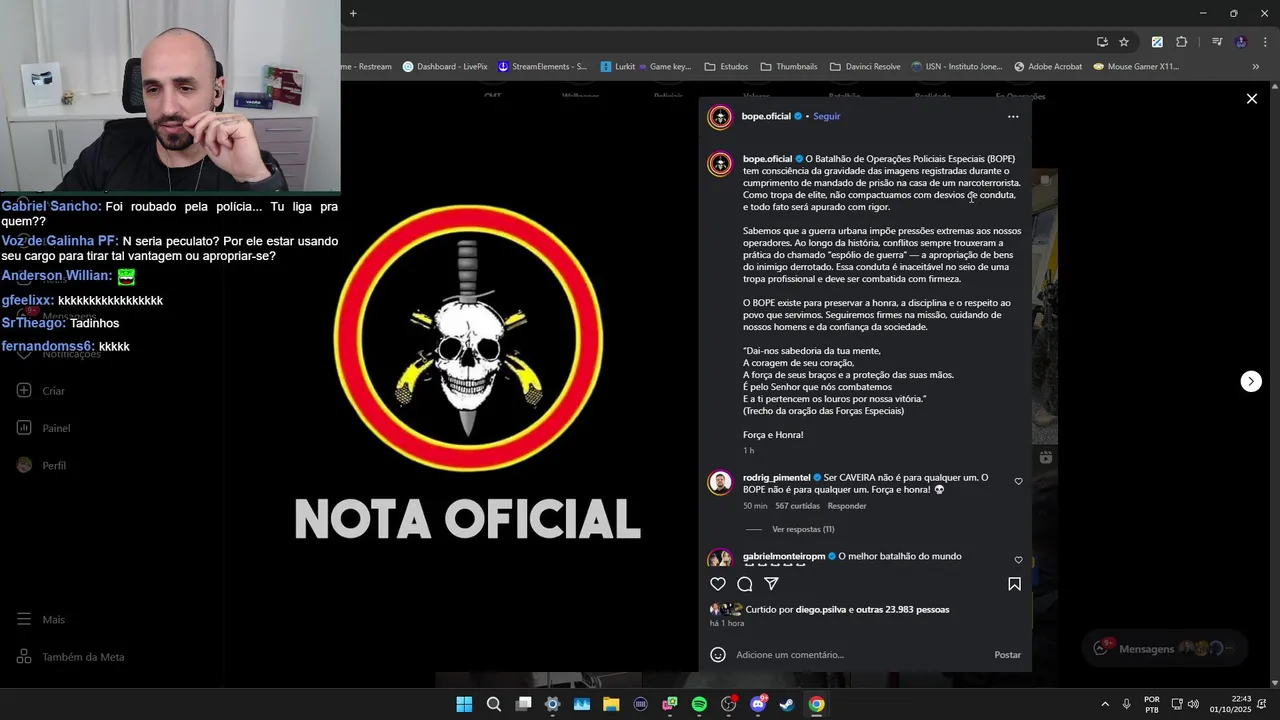Save the post with the bookmark icon
1280x720 pixels.
1014,584
